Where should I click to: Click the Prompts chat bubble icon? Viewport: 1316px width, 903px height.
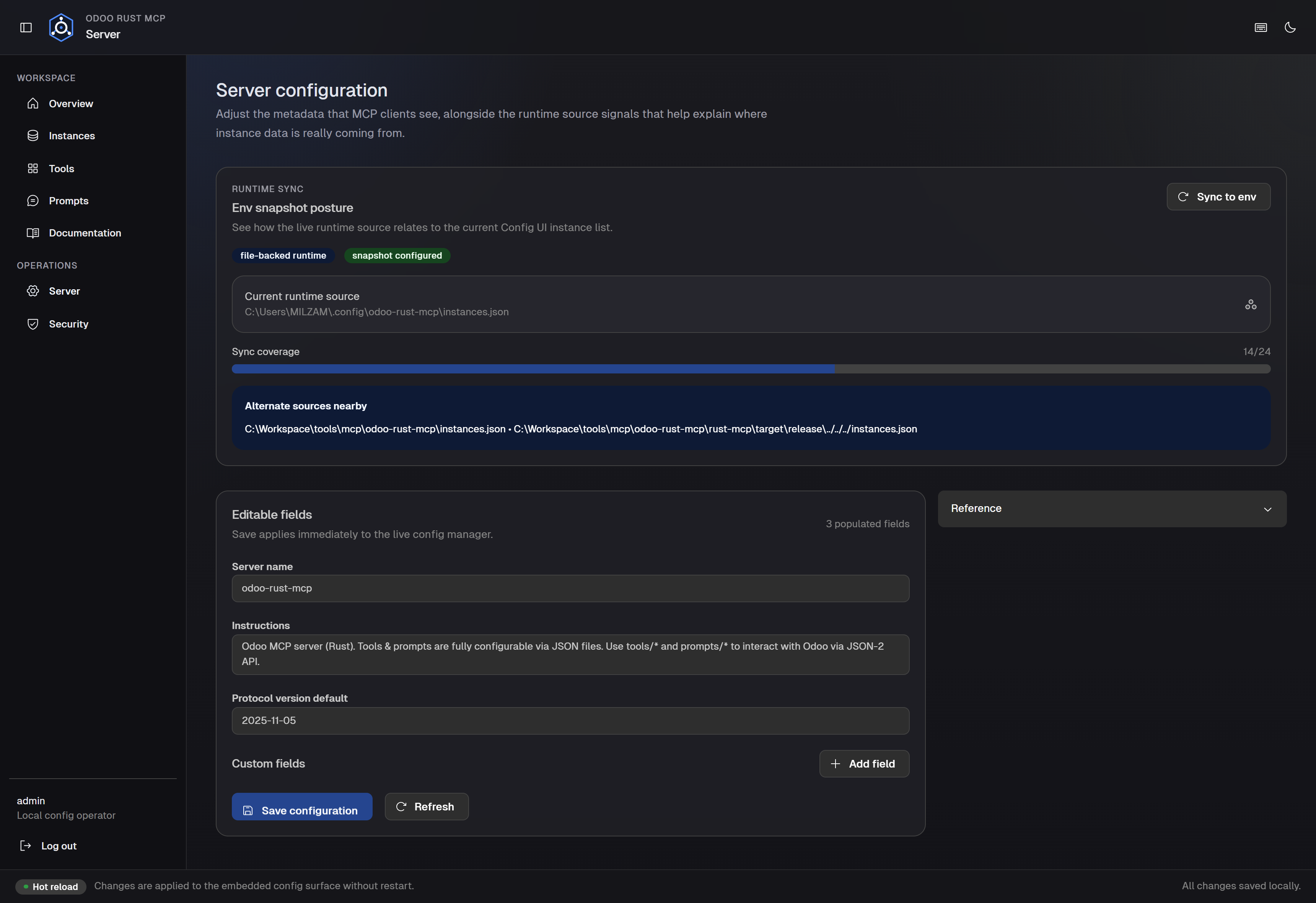point(33,200)
